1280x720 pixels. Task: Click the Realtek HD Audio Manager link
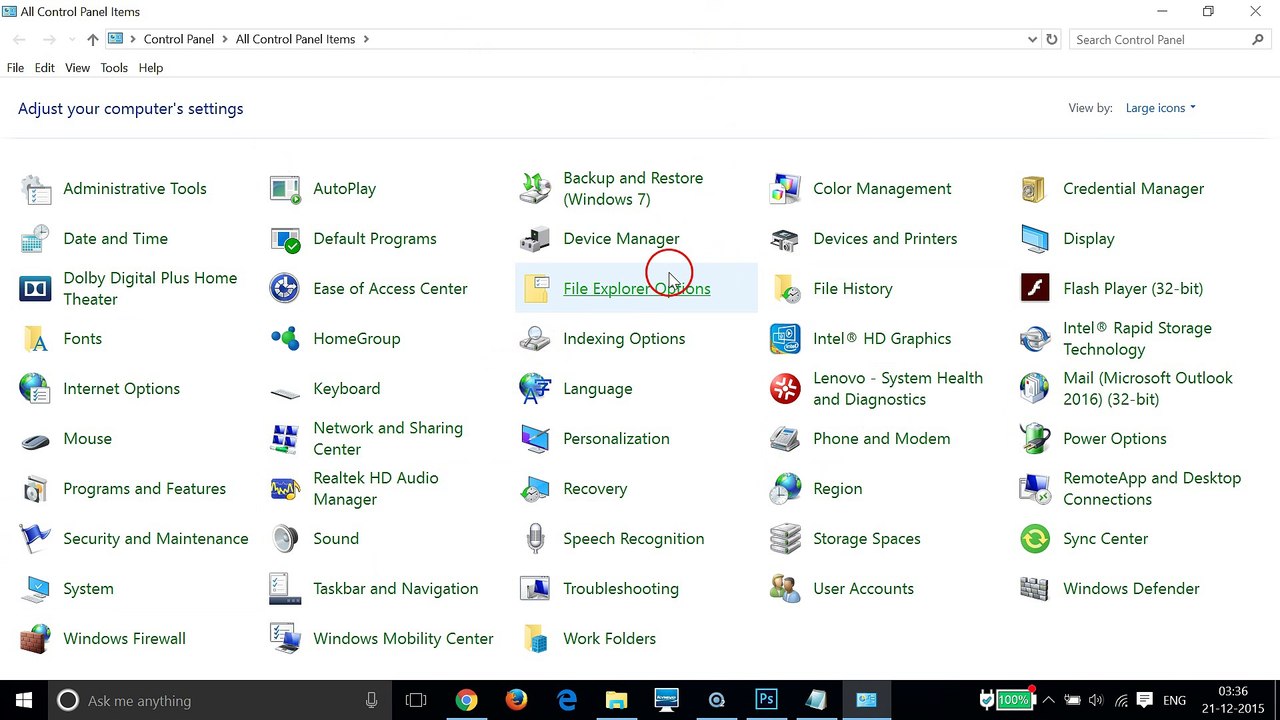(376, 489)
